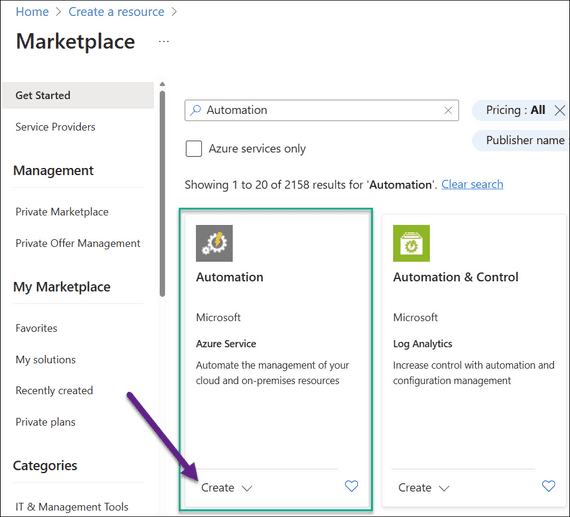Select IT & Management Tools category

[x=72, y=507]
